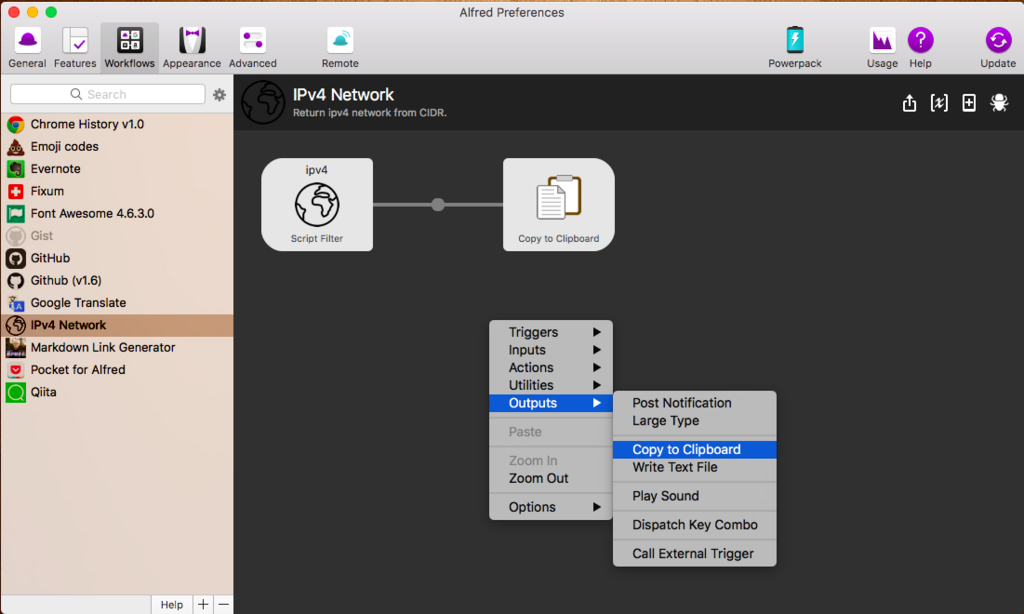Click the "Return ipv4 network from CIDR." description
Viewport: 1024px width, 614px height.
[370, 113]
